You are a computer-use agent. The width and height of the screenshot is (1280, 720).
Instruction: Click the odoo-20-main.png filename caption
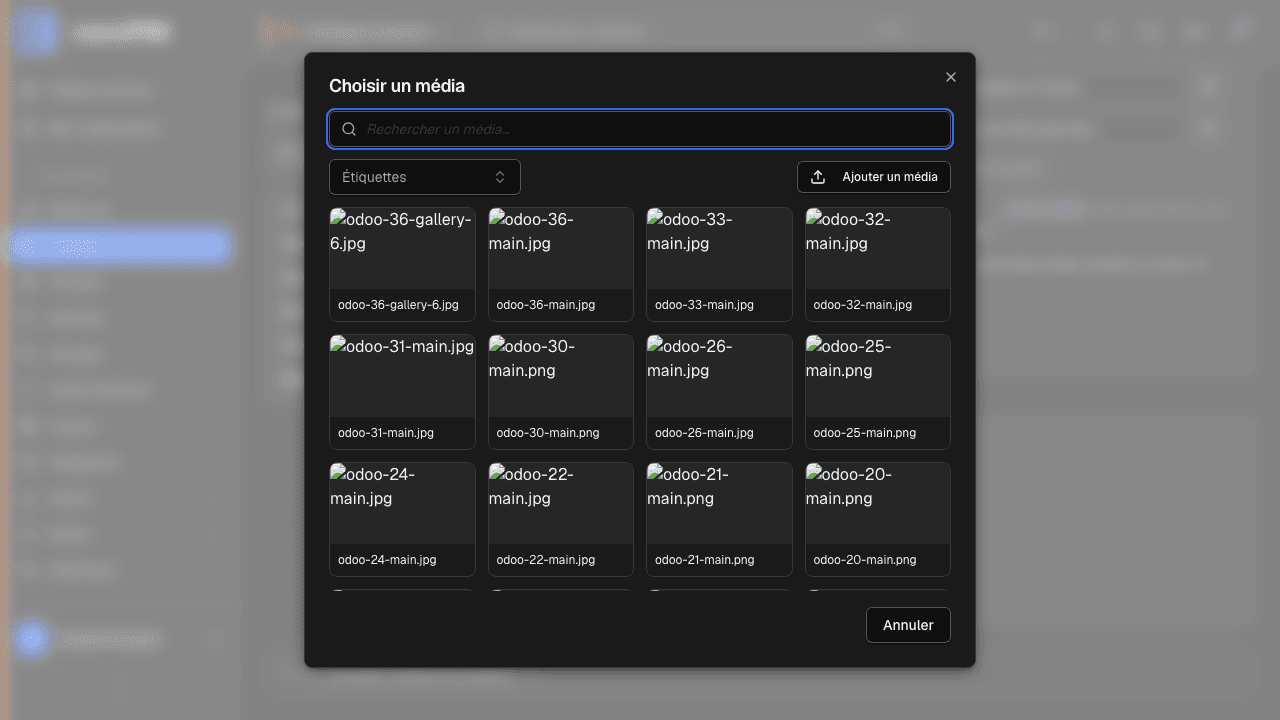[x=865, y=560]
